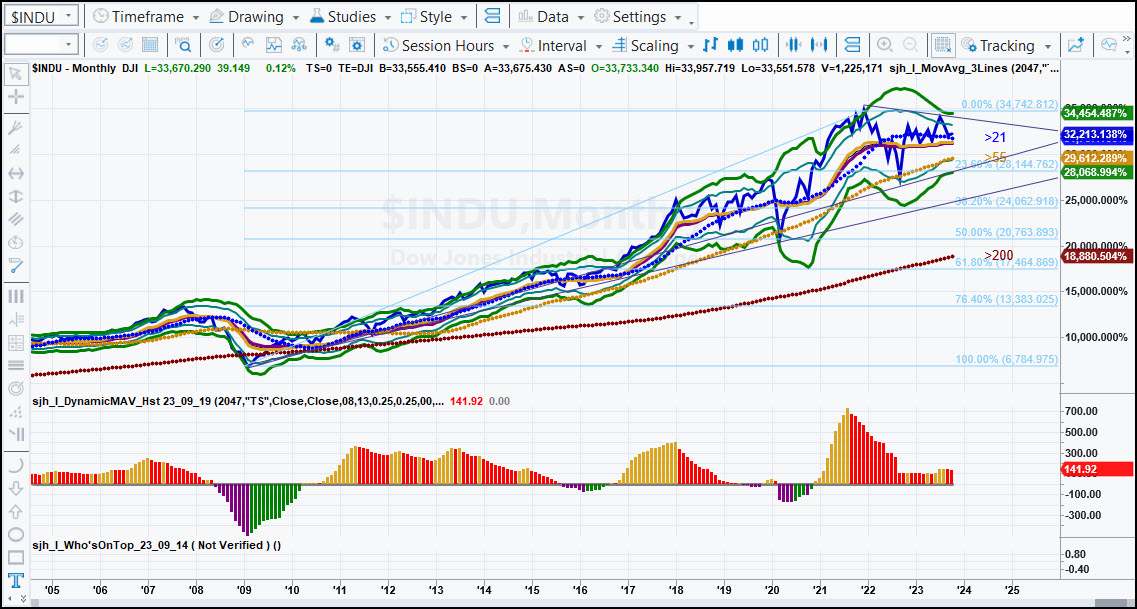
Task: Switch to filled candlestick chart style
Action: (735, 45)
